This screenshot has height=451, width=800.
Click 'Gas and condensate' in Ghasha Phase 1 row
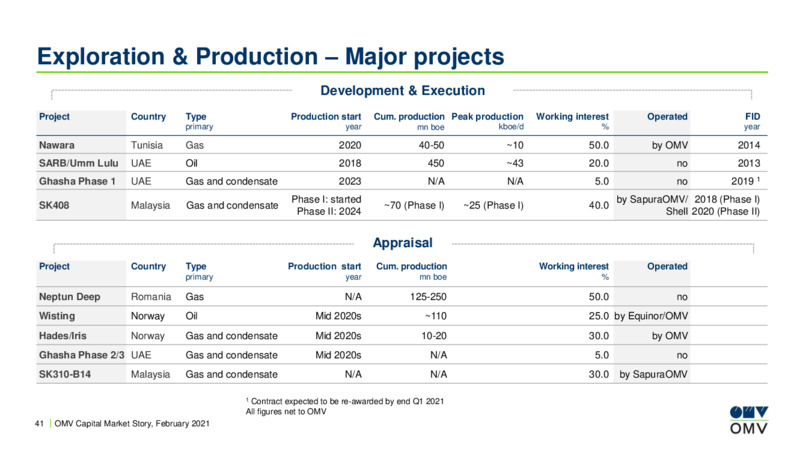pyautogui.click(x=232, y=181)
